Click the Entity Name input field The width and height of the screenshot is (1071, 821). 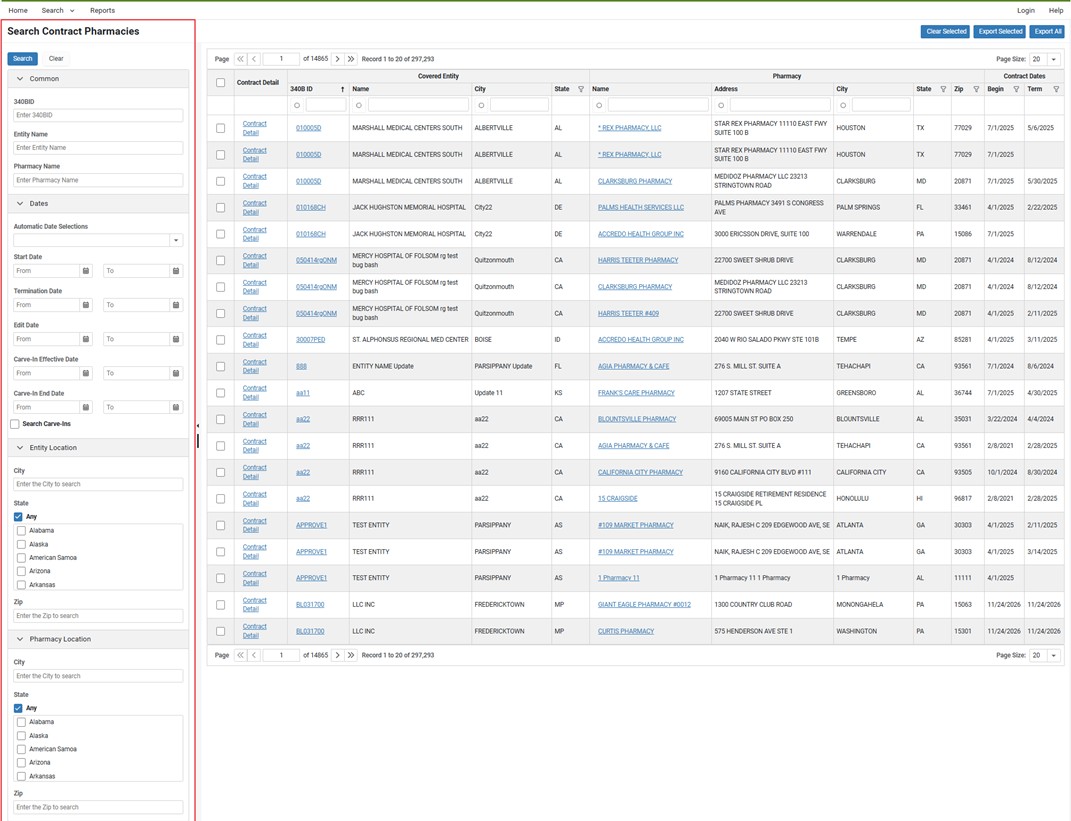click(x=98, y=148)
